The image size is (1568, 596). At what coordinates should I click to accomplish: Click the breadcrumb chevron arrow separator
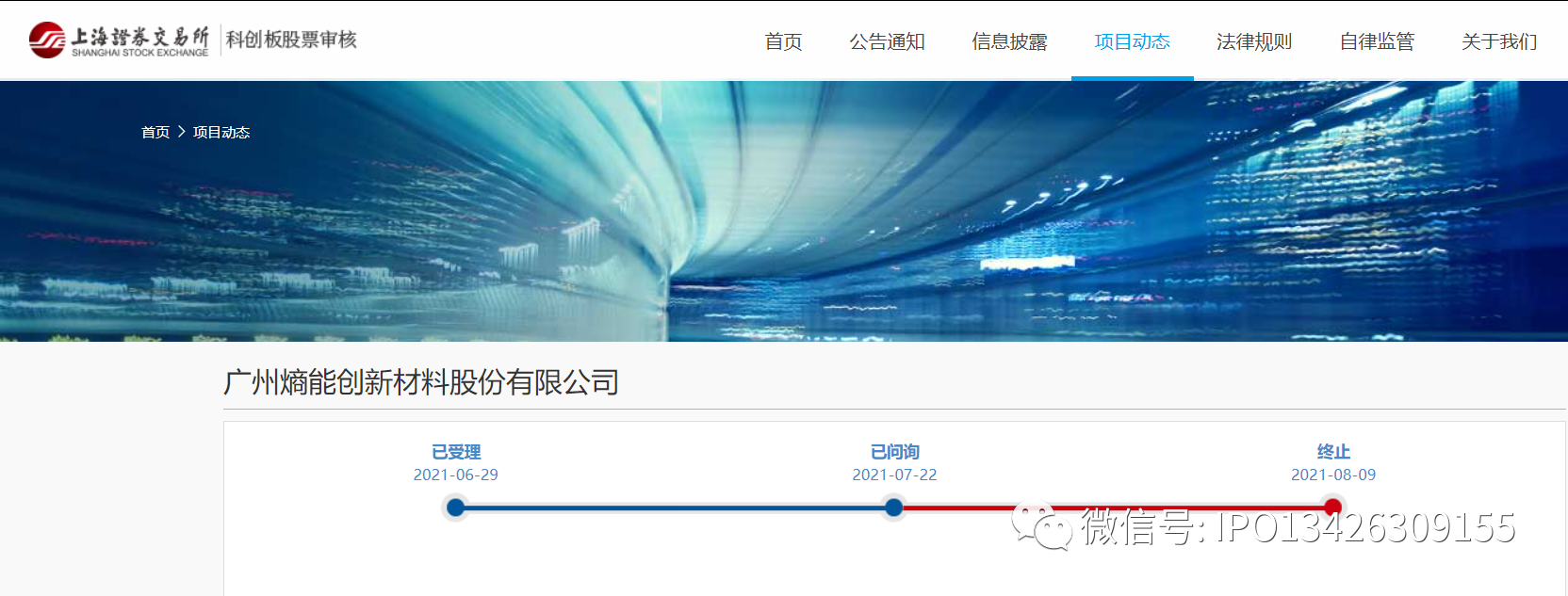[x=182, y=132]
